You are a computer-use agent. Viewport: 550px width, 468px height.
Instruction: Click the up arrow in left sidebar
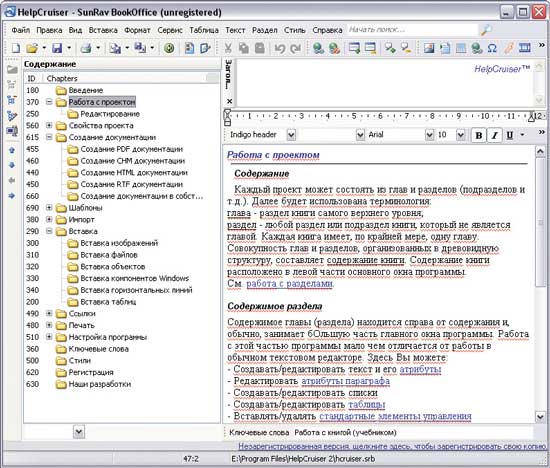point(12,150)
